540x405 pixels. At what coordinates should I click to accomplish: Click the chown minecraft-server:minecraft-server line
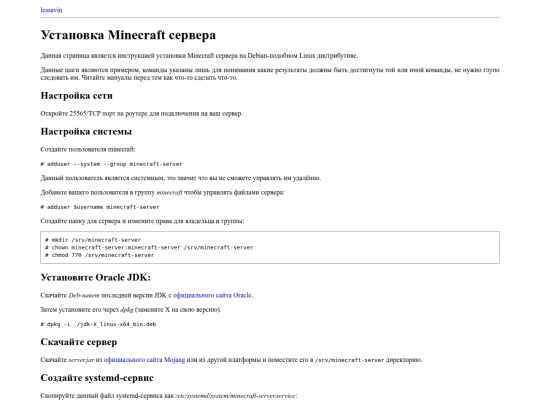click(x=149, y=247)
